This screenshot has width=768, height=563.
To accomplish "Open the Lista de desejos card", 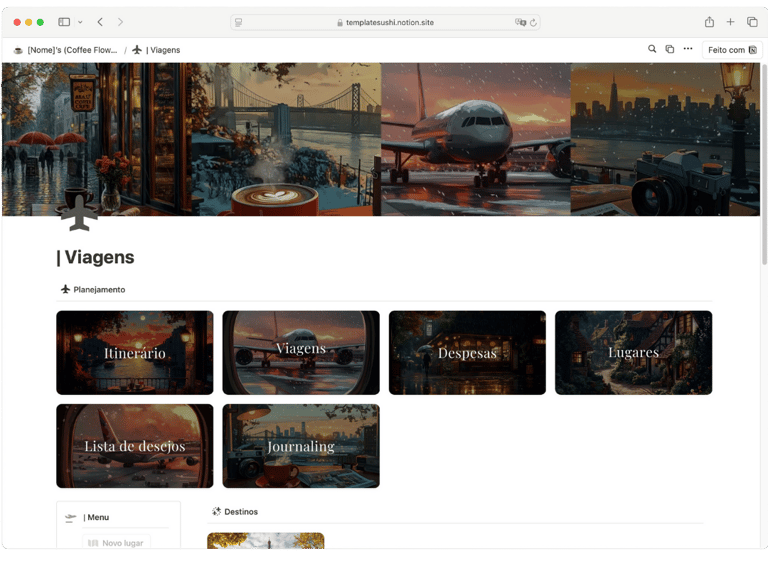I will pyautogui.click(x=135, y=446).
